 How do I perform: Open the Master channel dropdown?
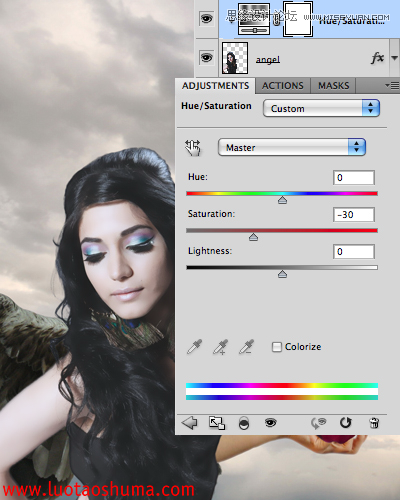click(292, 147)
